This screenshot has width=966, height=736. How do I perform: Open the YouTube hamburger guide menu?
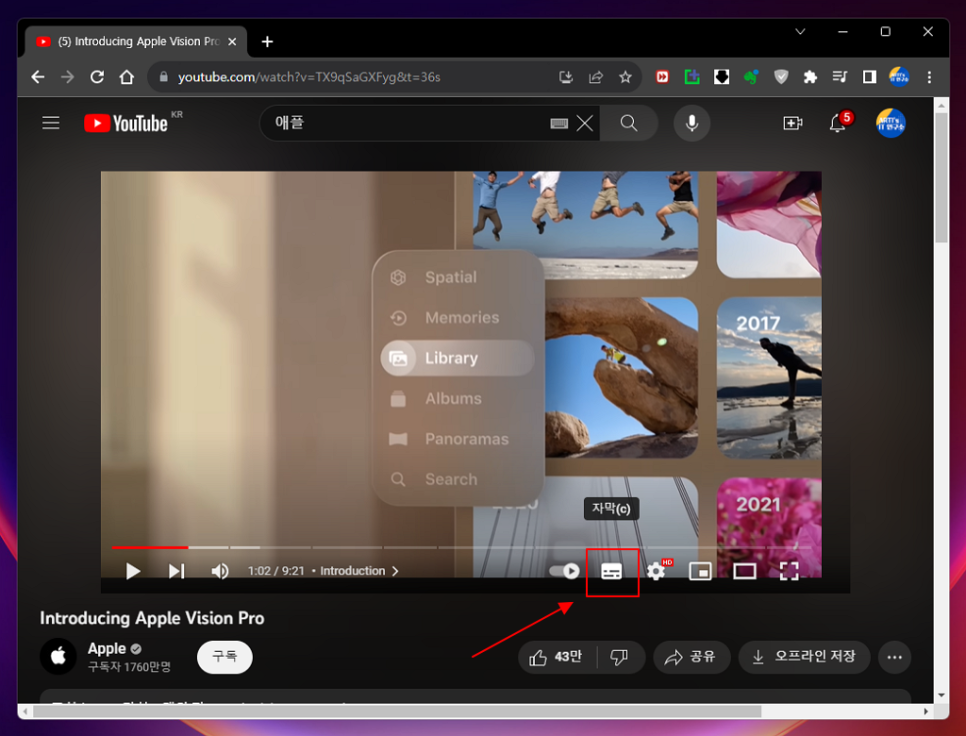tap(51, 123)
